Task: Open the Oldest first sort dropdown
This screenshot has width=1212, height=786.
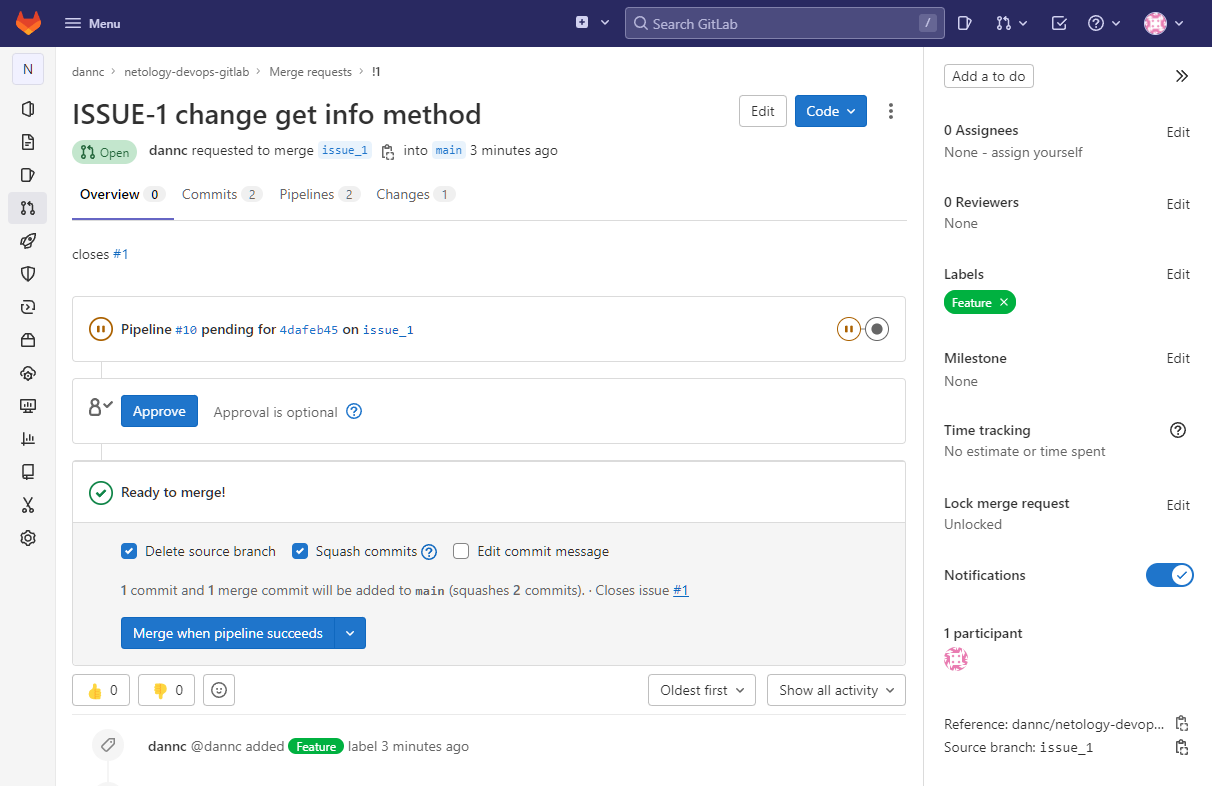Action: (x=701, y=690)
